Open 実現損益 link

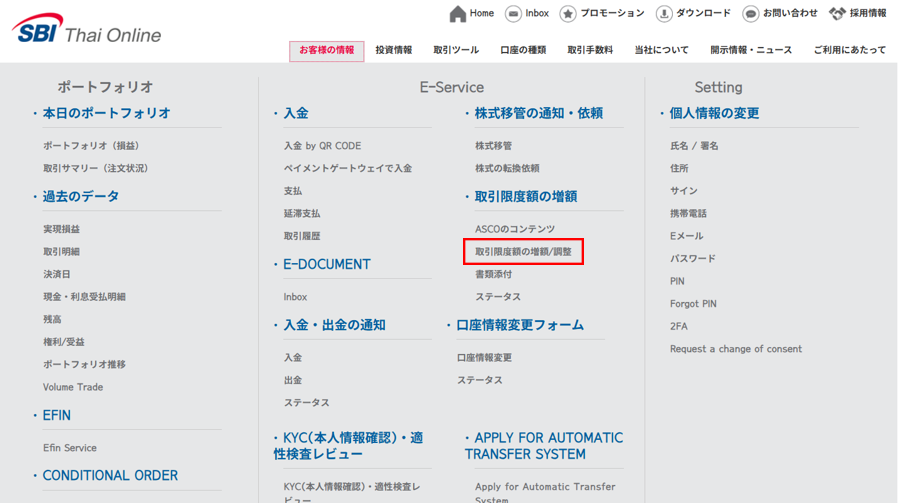point(61,229)
